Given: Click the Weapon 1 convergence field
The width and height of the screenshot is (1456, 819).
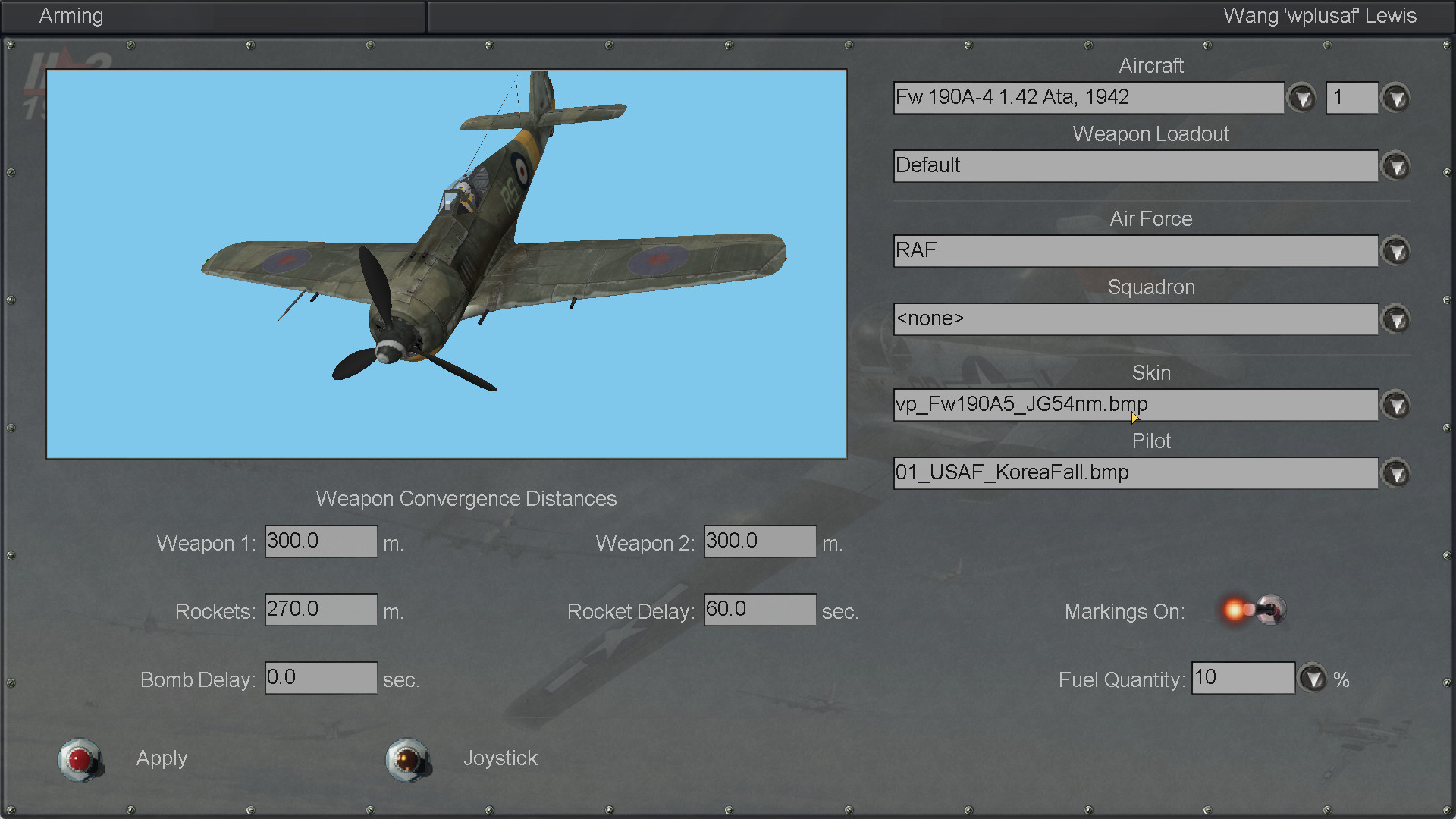Looking at the screenshot, I should (x=321, y=541).
